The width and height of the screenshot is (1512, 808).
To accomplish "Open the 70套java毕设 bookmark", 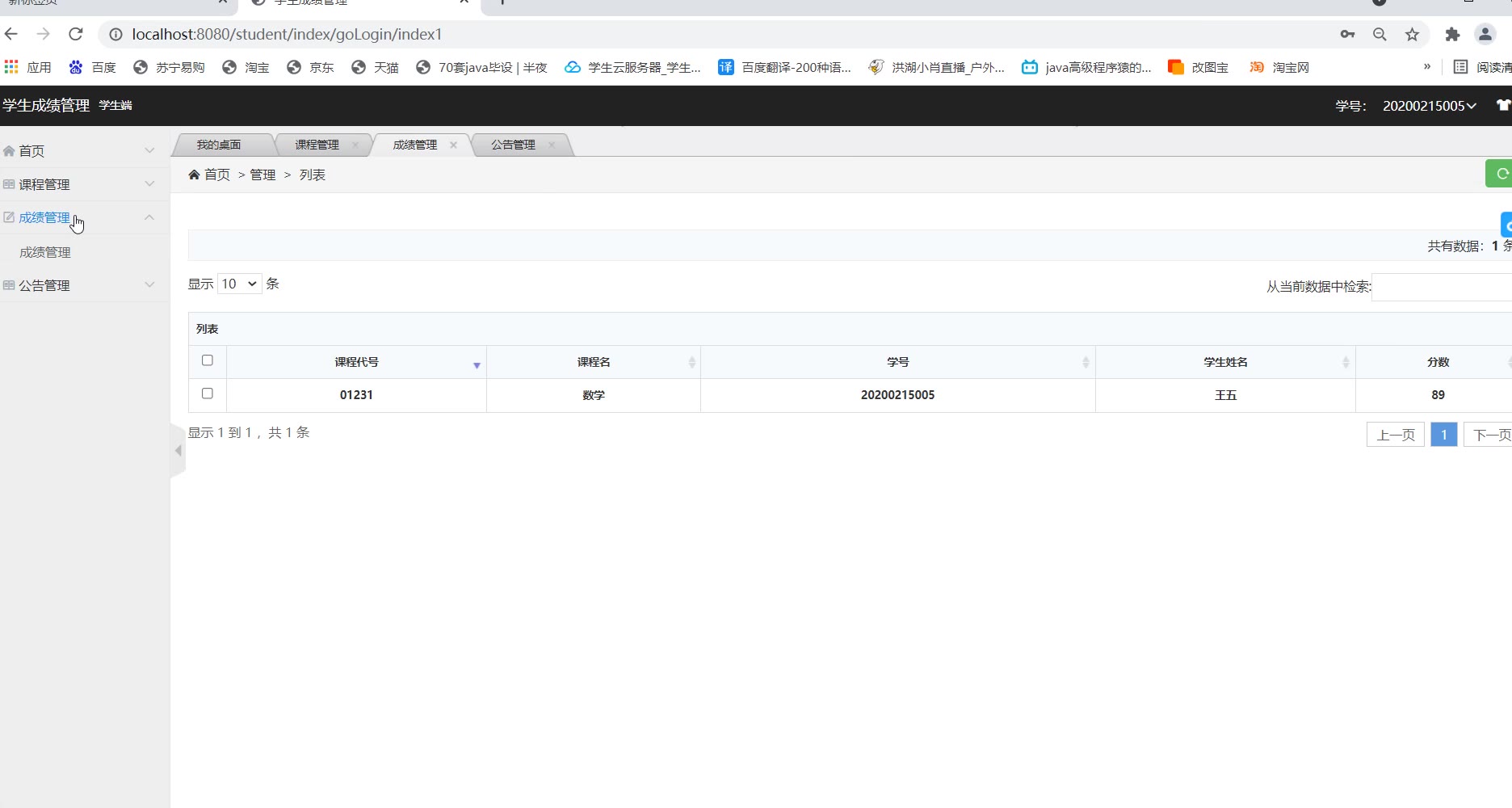I will [x=481, y=67].
